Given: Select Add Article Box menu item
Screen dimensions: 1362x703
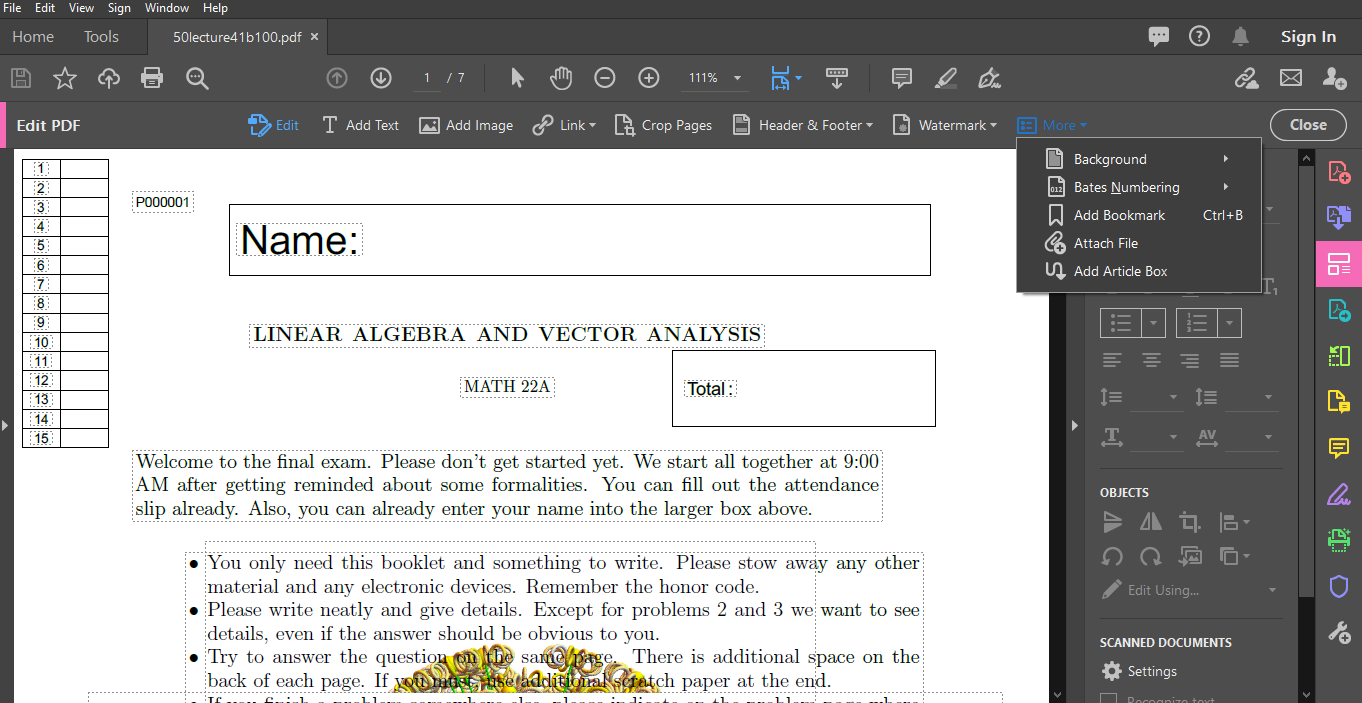Looking at the screenshot, I should tap(1139, 271).
